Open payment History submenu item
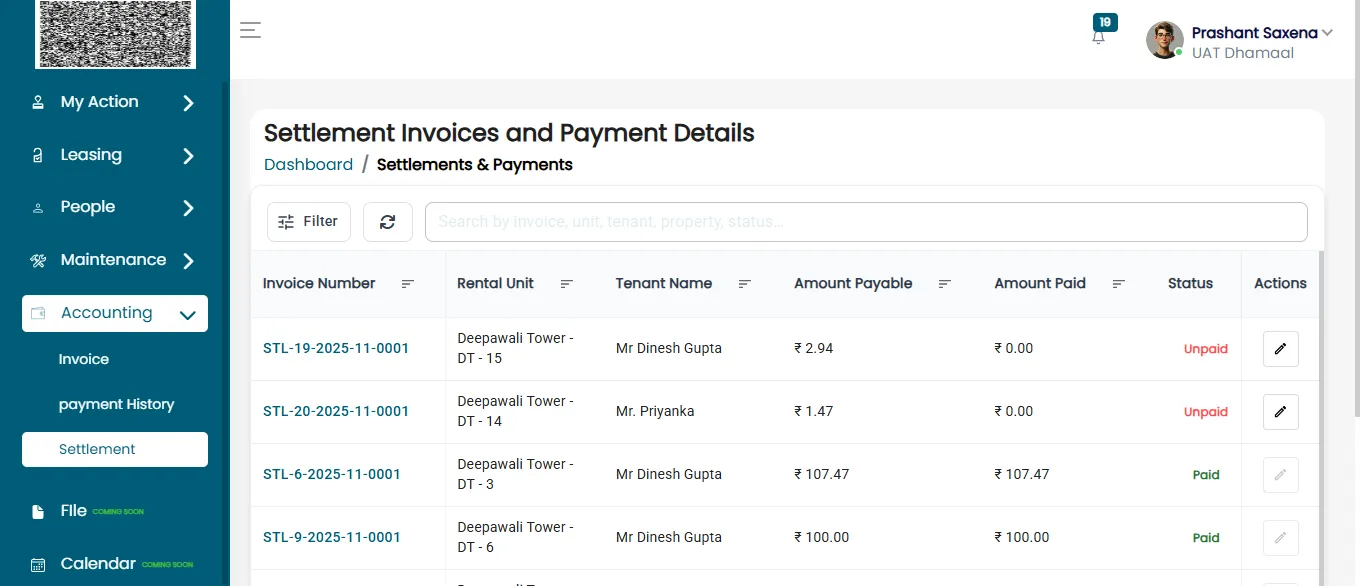 116,404
